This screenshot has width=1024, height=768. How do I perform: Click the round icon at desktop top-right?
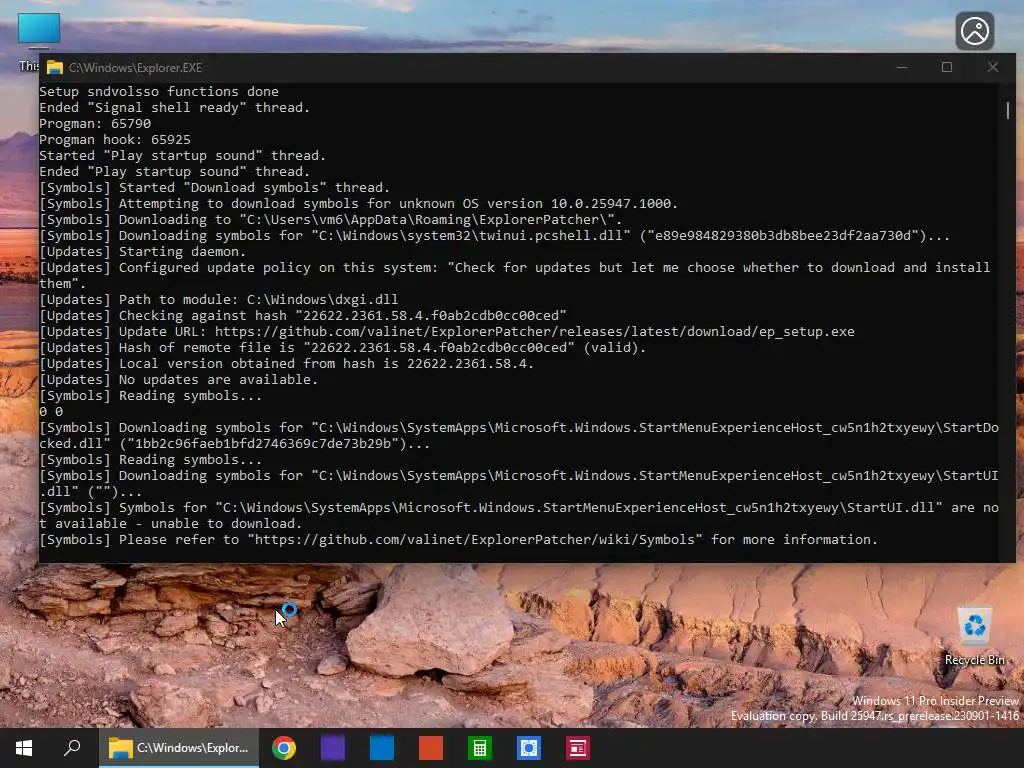pyautogui.click(x=974, y=31)
